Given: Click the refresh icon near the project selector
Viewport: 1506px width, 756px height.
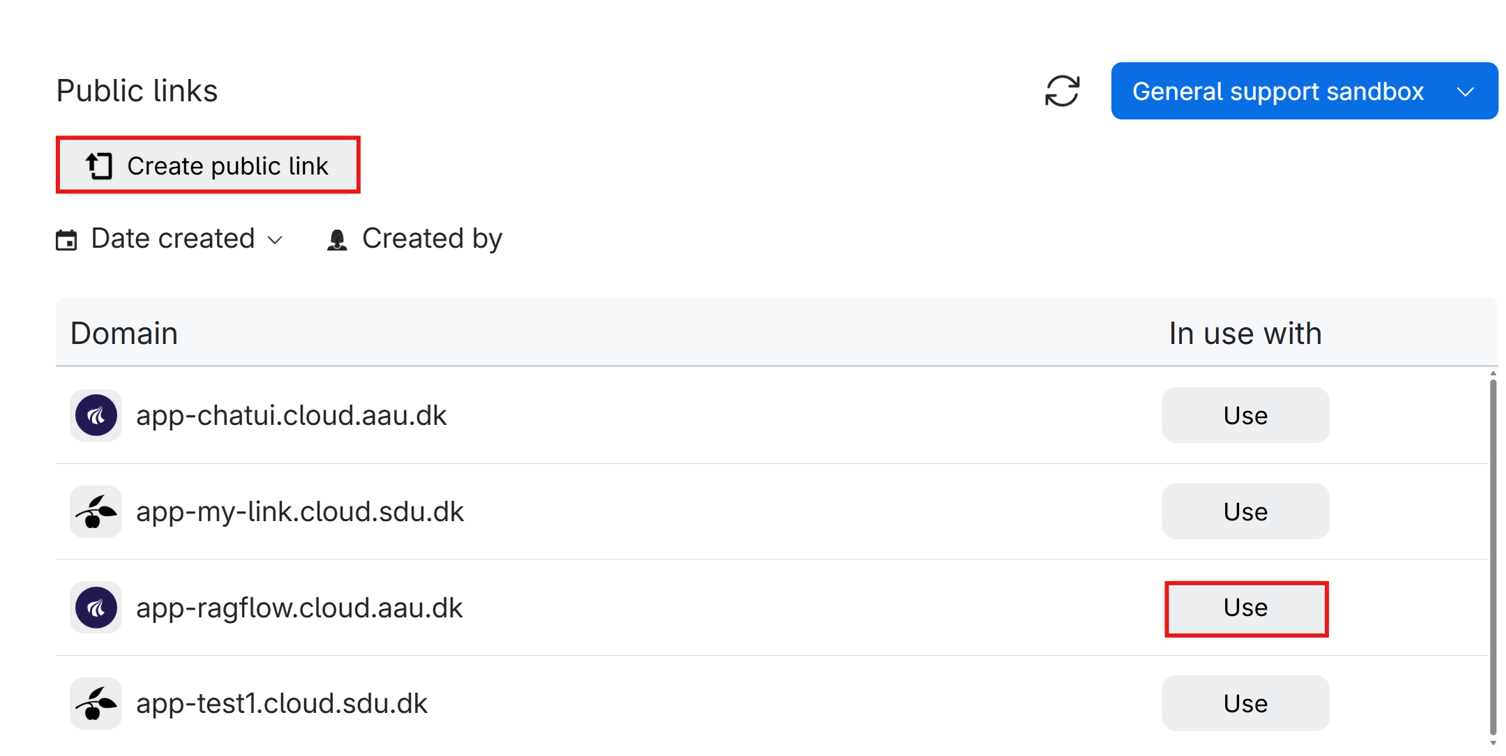Looking at the screenshot, I should point(1062,91).
